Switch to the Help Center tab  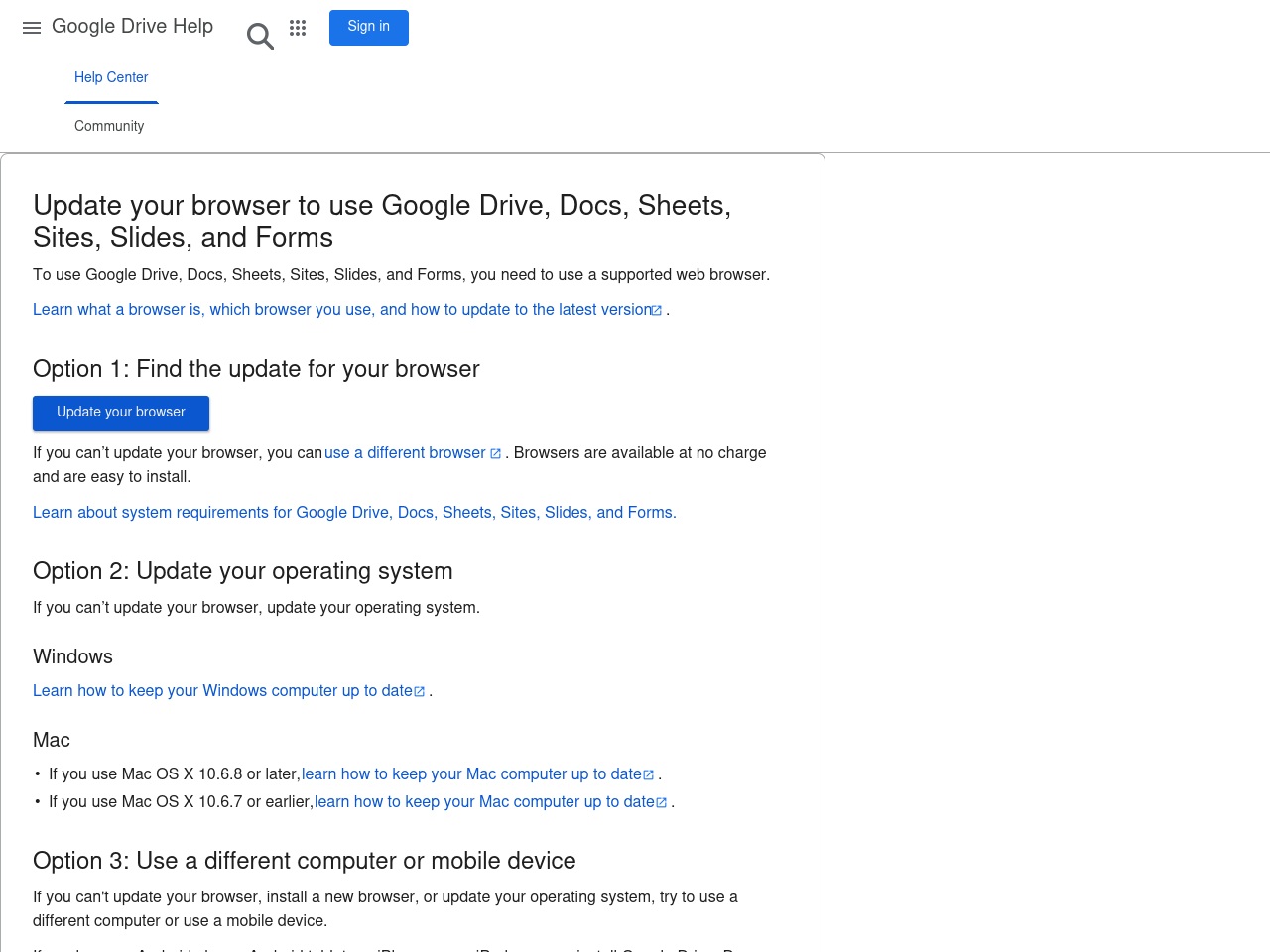click(x=111, y=78)
